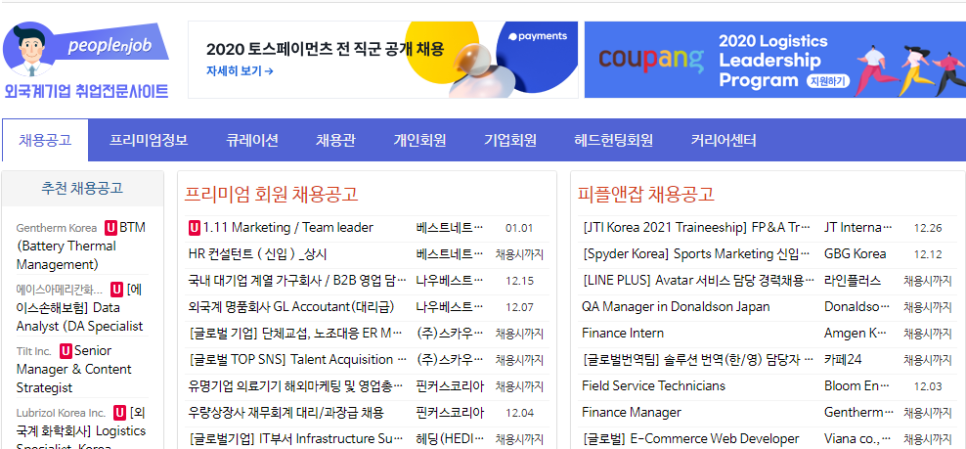Viewport: 966px width, 449px height.
Task: Click company name Bloom En… in Field Service row
Action: [857, 386]
